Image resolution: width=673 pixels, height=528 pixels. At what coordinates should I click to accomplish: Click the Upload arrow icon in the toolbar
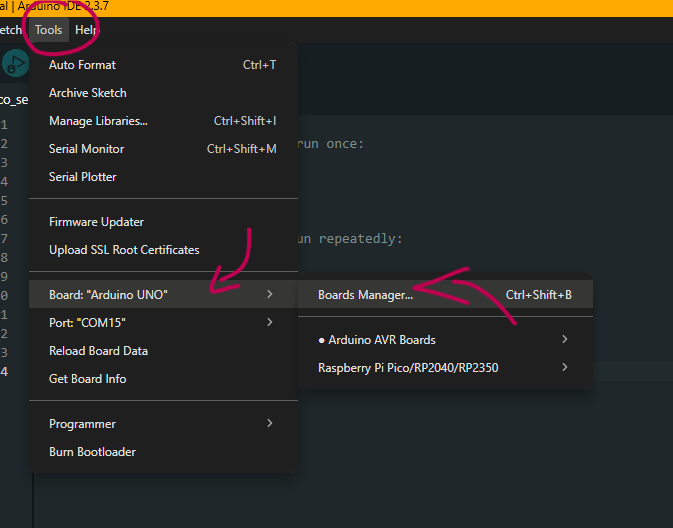point(15,65)
